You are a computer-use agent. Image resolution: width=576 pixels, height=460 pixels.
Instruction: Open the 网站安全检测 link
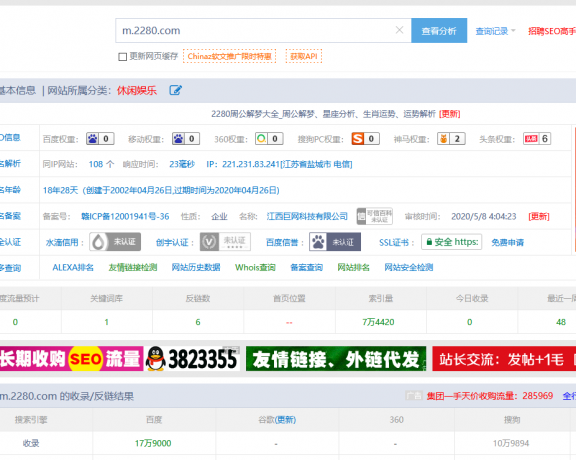point(408,267)
